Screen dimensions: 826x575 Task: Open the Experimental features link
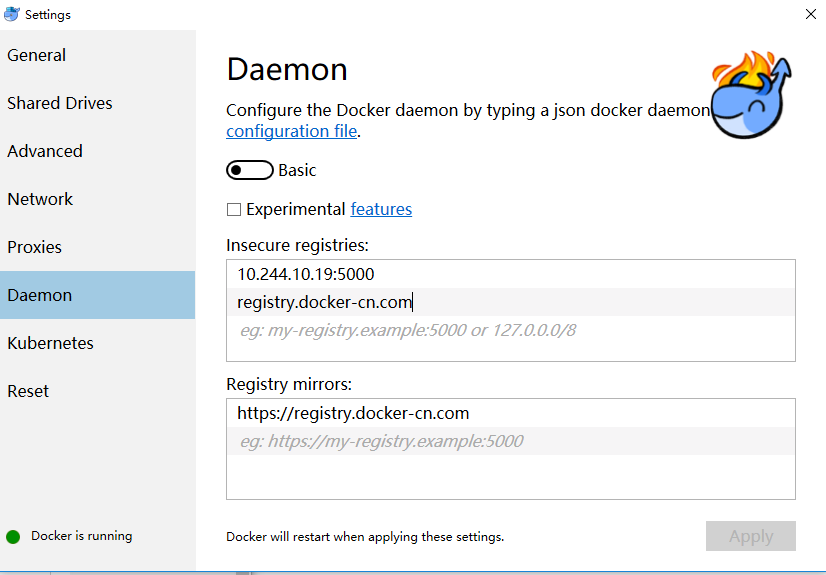[x=381, y=209]
